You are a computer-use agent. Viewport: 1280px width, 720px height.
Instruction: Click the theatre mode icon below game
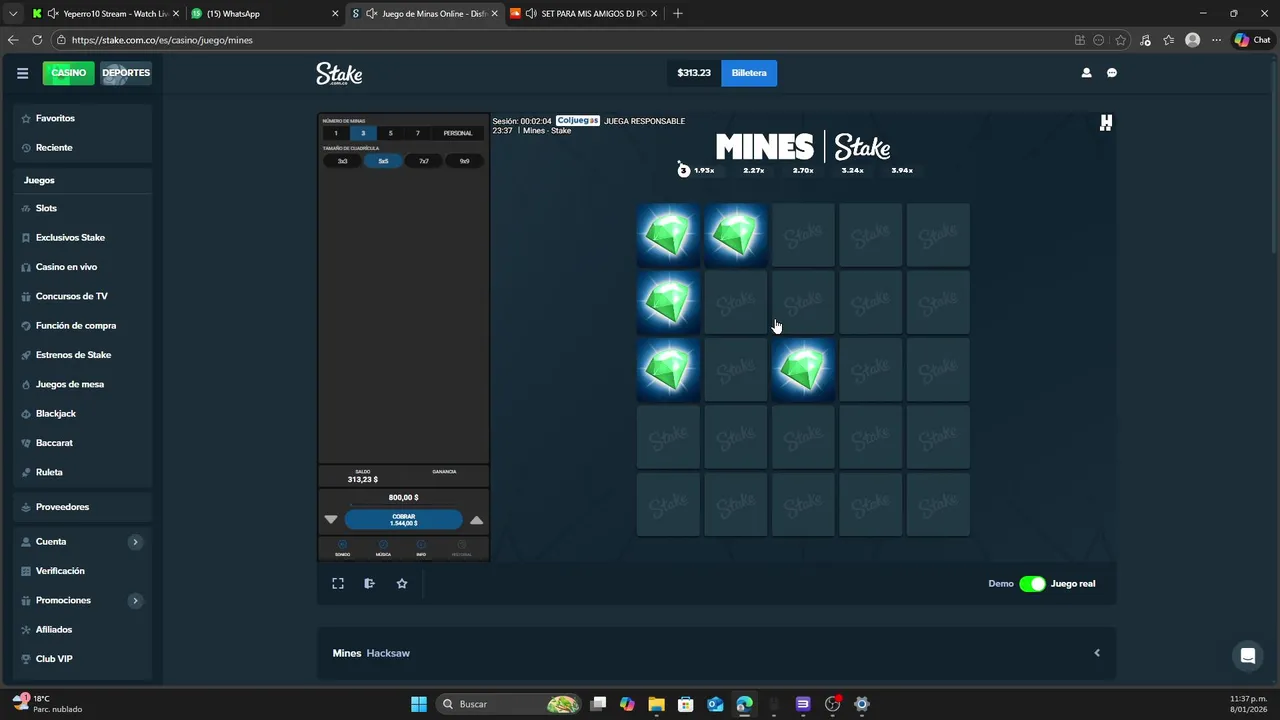pos(369,583)
